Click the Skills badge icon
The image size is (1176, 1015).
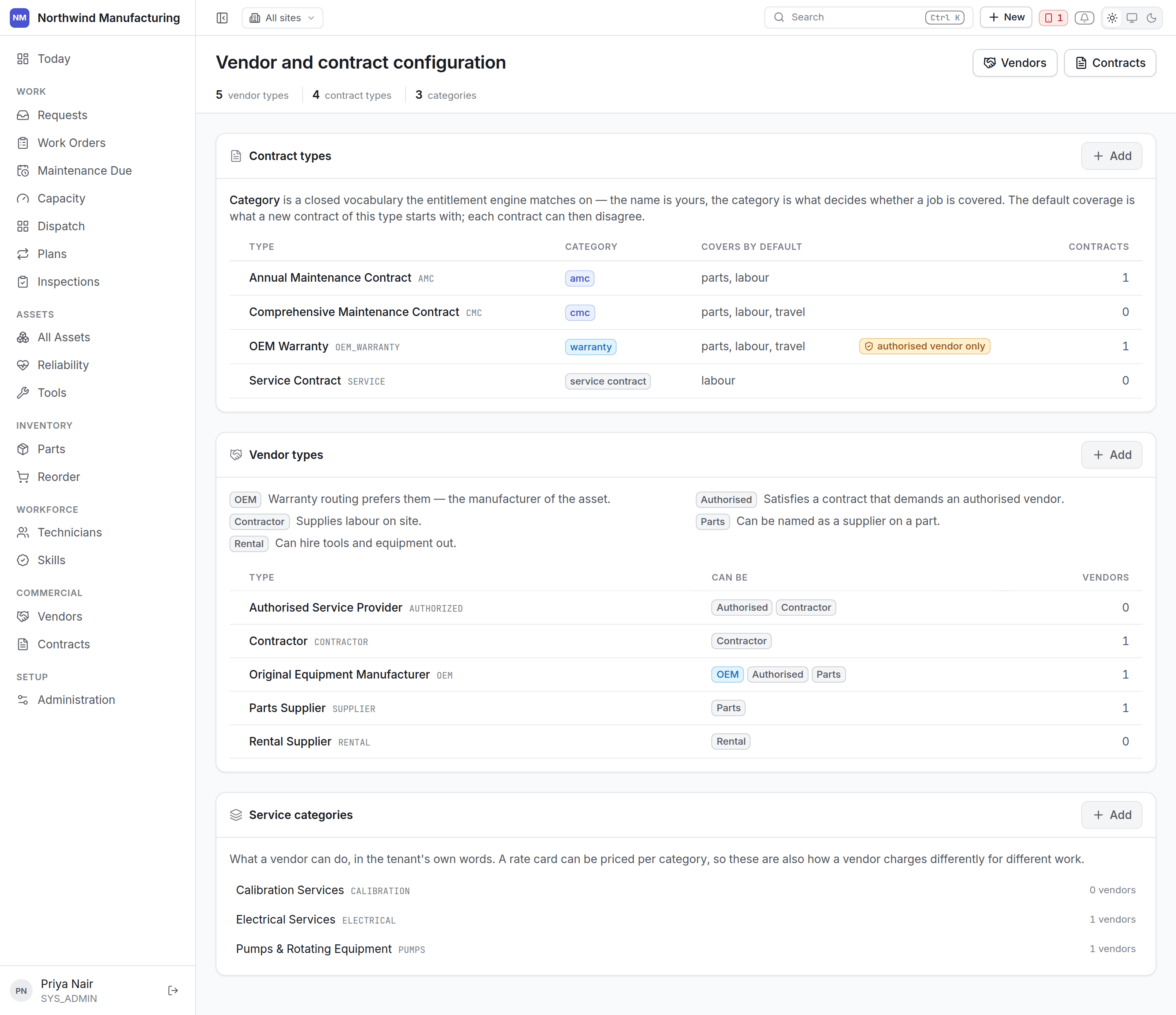tap(23, 561)
